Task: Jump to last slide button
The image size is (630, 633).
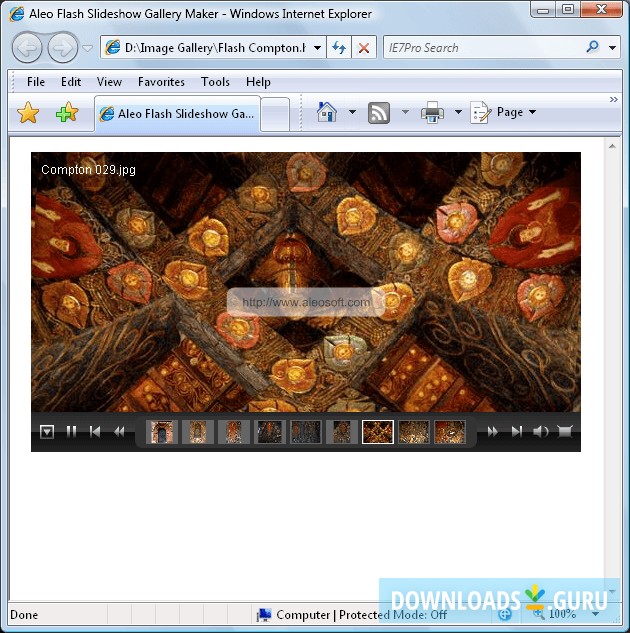Action: 517,432
